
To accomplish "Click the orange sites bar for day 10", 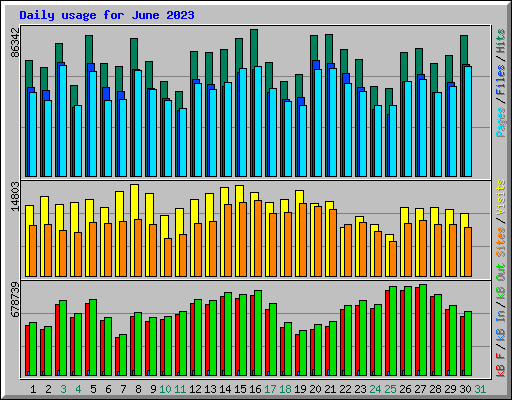I will 168,257.
